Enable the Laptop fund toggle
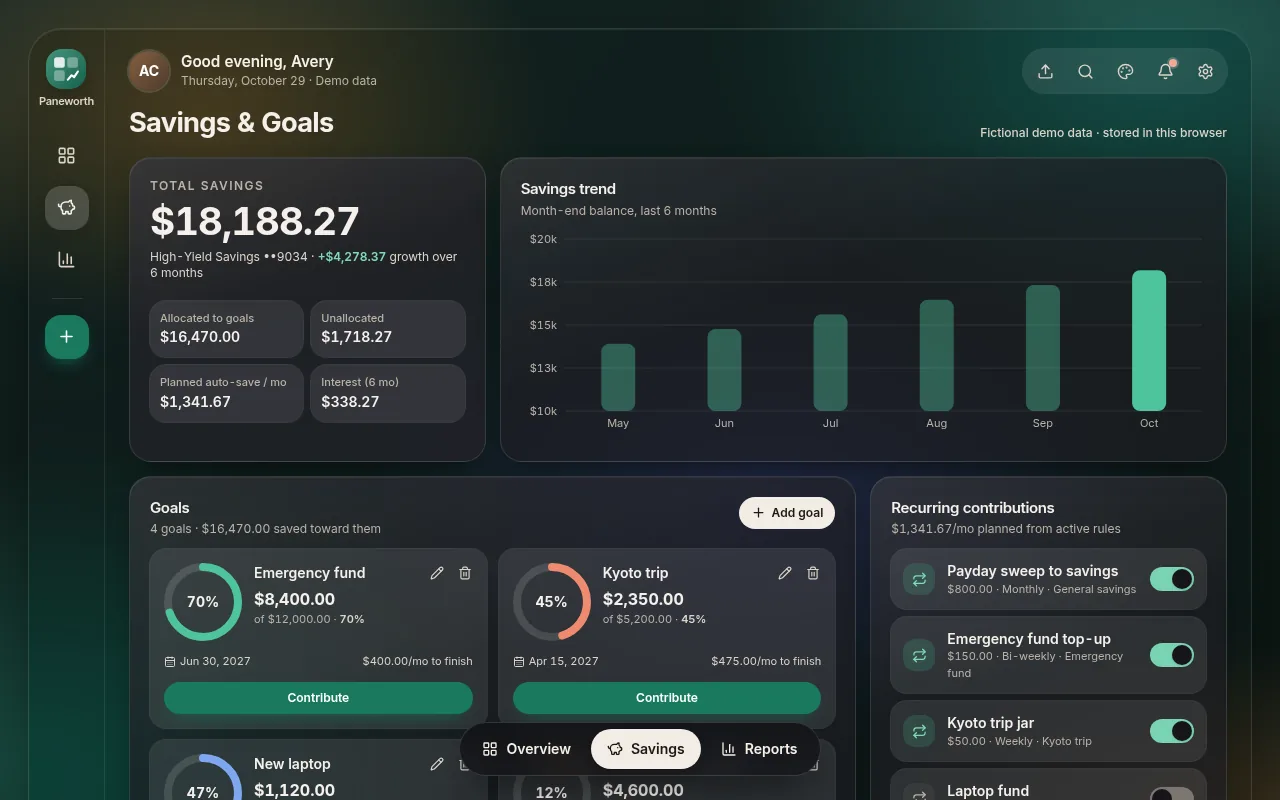Screen dimensions: 1280x800 [1172, 794]
